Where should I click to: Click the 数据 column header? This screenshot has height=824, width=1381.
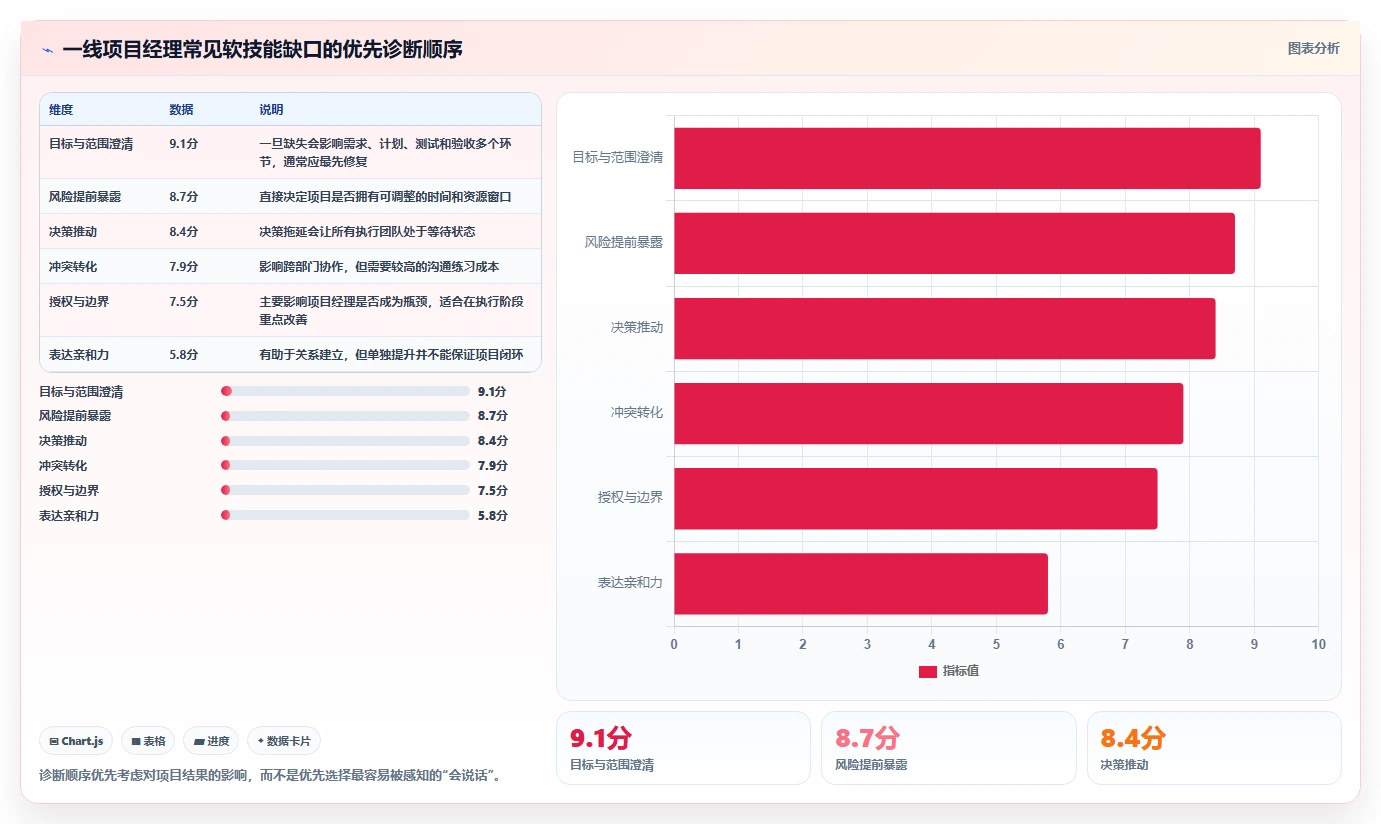182,110
